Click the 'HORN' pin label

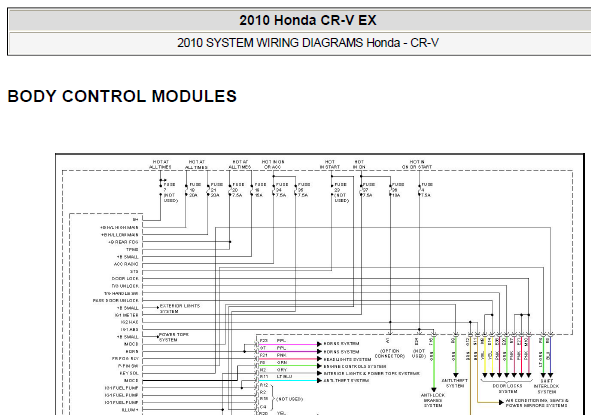click(x=132, y=351)
